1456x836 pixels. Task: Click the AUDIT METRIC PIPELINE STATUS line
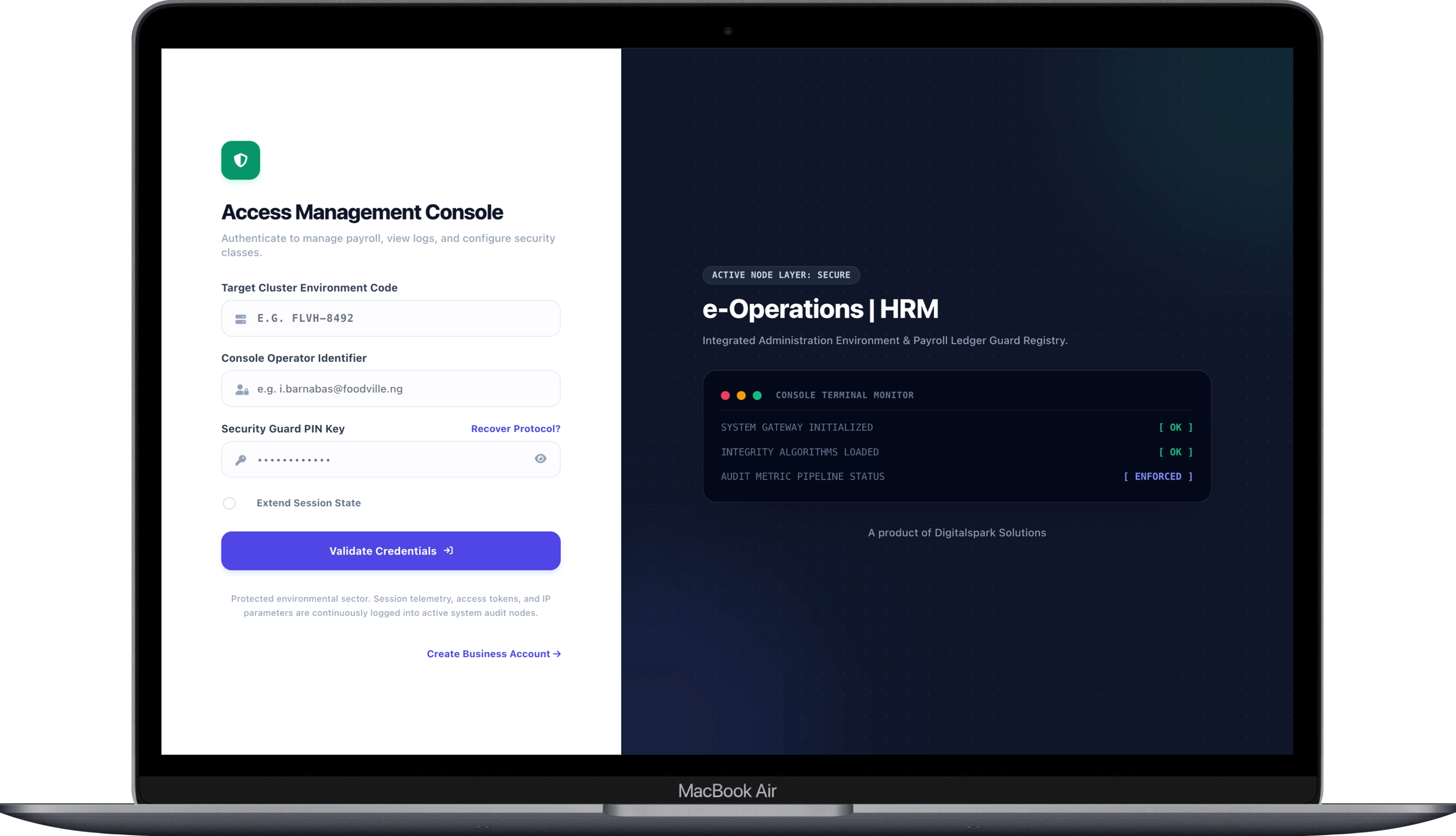(803, 477)
